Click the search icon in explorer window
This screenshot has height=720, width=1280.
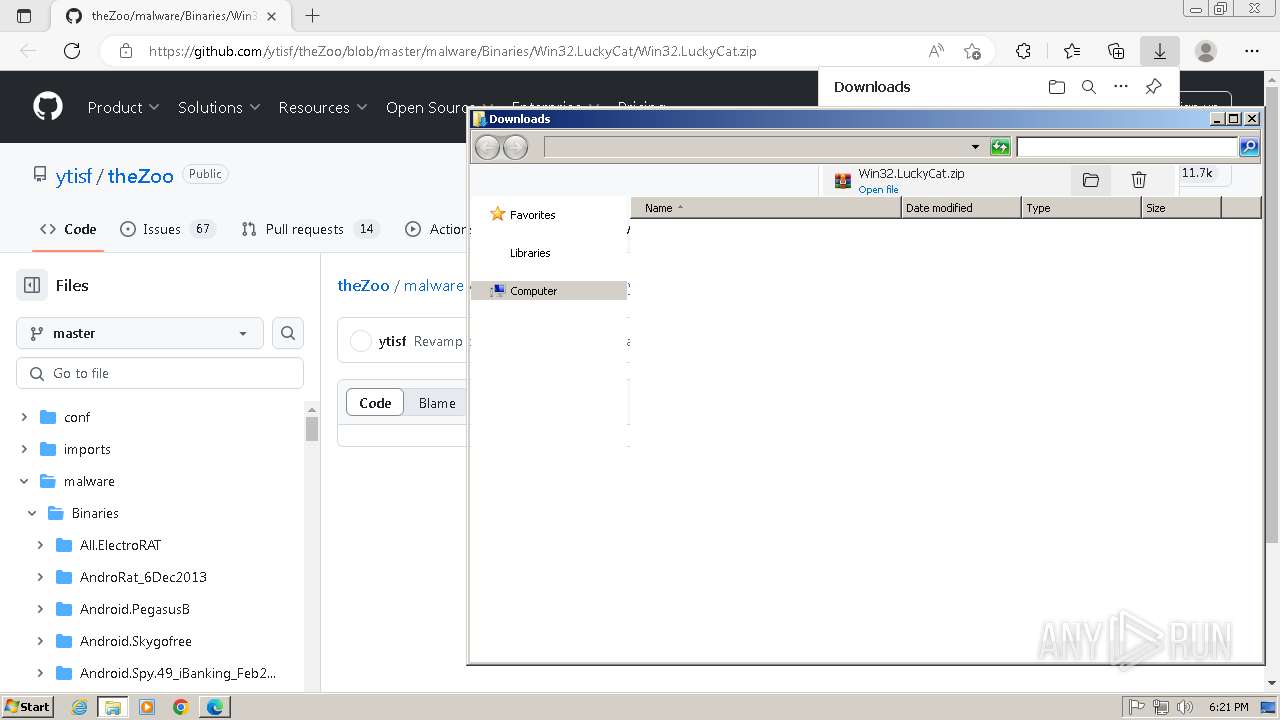[x=1248, y=147]
